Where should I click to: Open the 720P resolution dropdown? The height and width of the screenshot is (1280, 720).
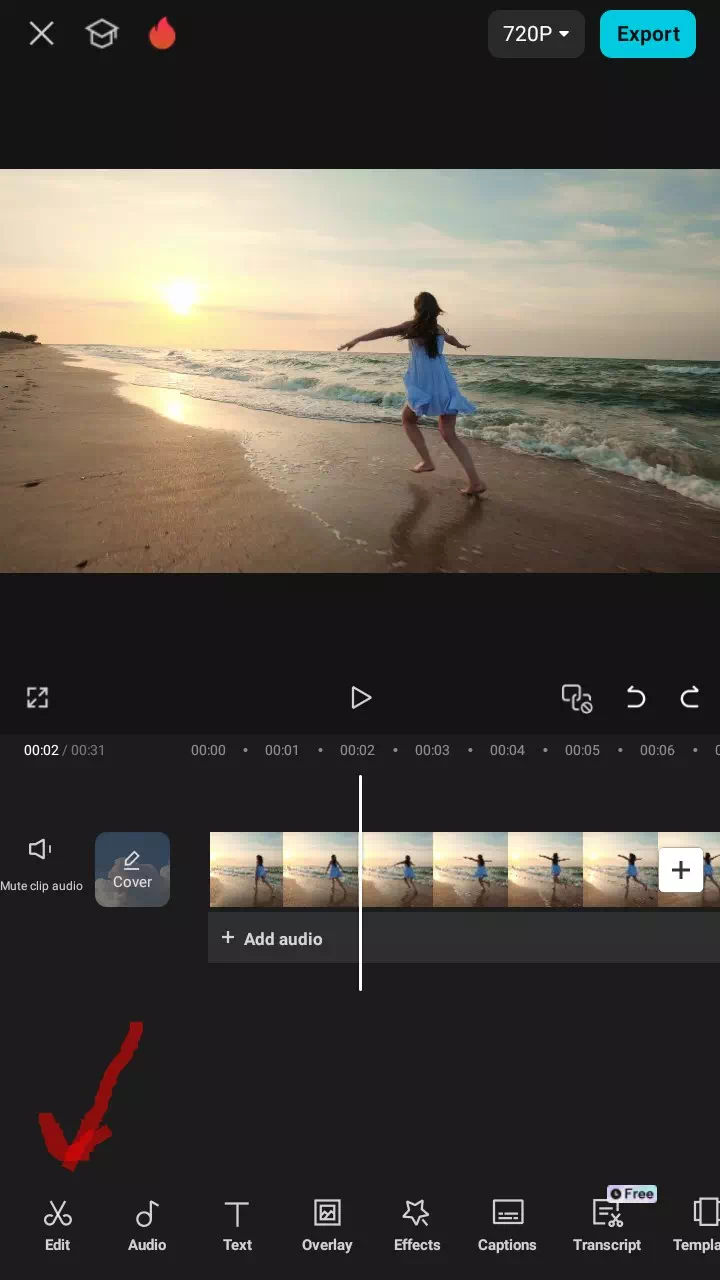click(x=536, y=34)
